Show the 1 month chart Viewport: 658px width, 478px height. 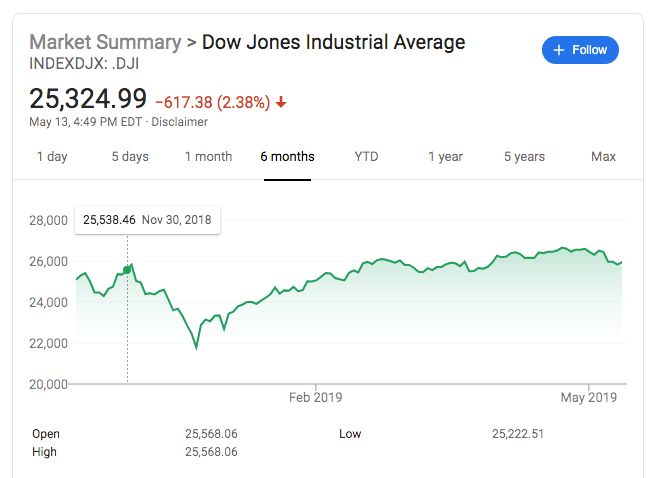pyautogui.click(x=208, y=156)
